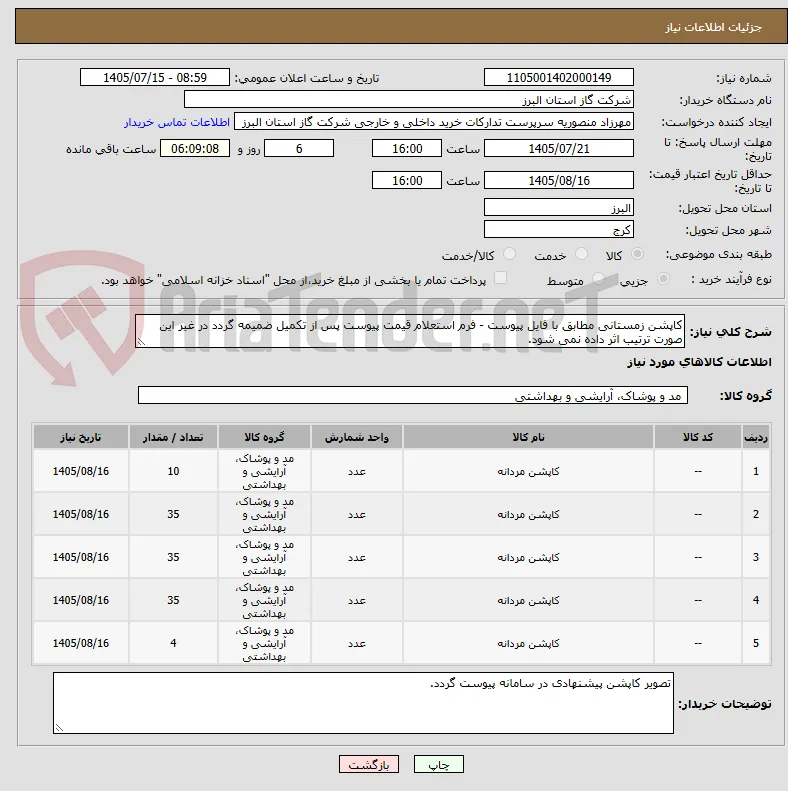The image size is (788, 791).
Task: Click the توضیحات خریدار notes textarea
Action: pos(363,703)
